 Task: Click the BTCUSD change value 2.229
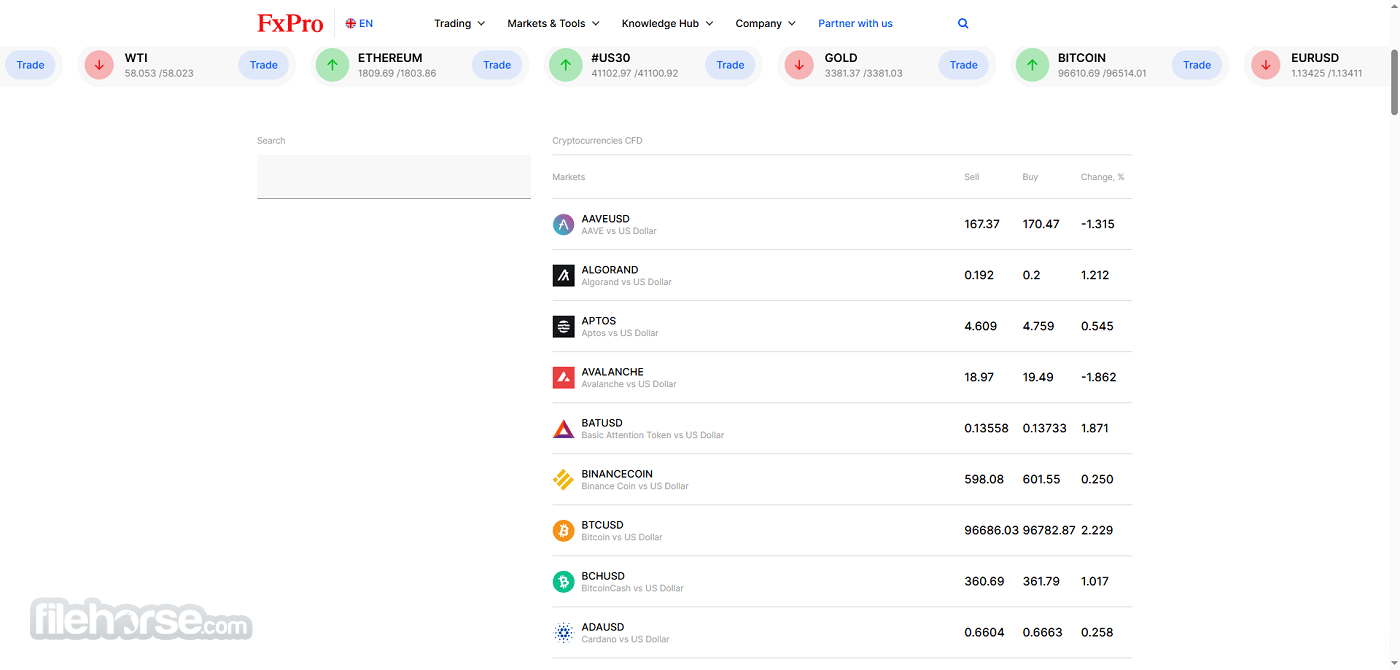[x=1097, y=530]
